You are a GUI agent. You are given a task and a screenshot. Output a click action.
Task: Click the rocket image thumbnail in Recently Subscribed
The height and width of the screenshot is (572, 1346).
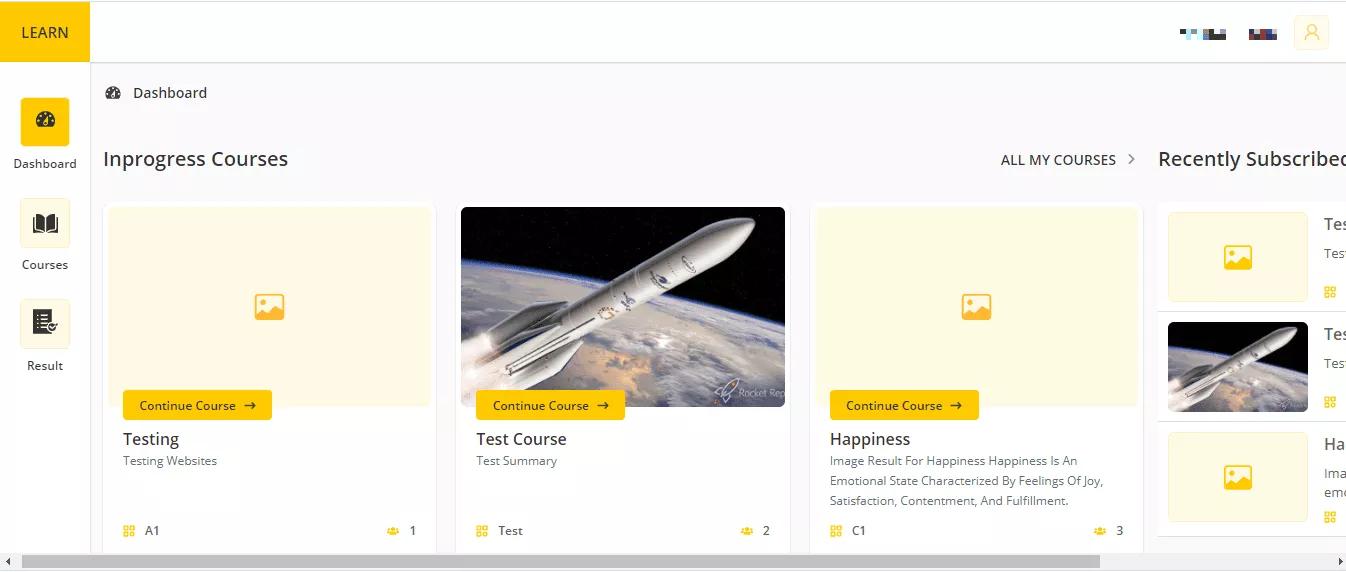pyautogui.click(x=1237, y=367)
